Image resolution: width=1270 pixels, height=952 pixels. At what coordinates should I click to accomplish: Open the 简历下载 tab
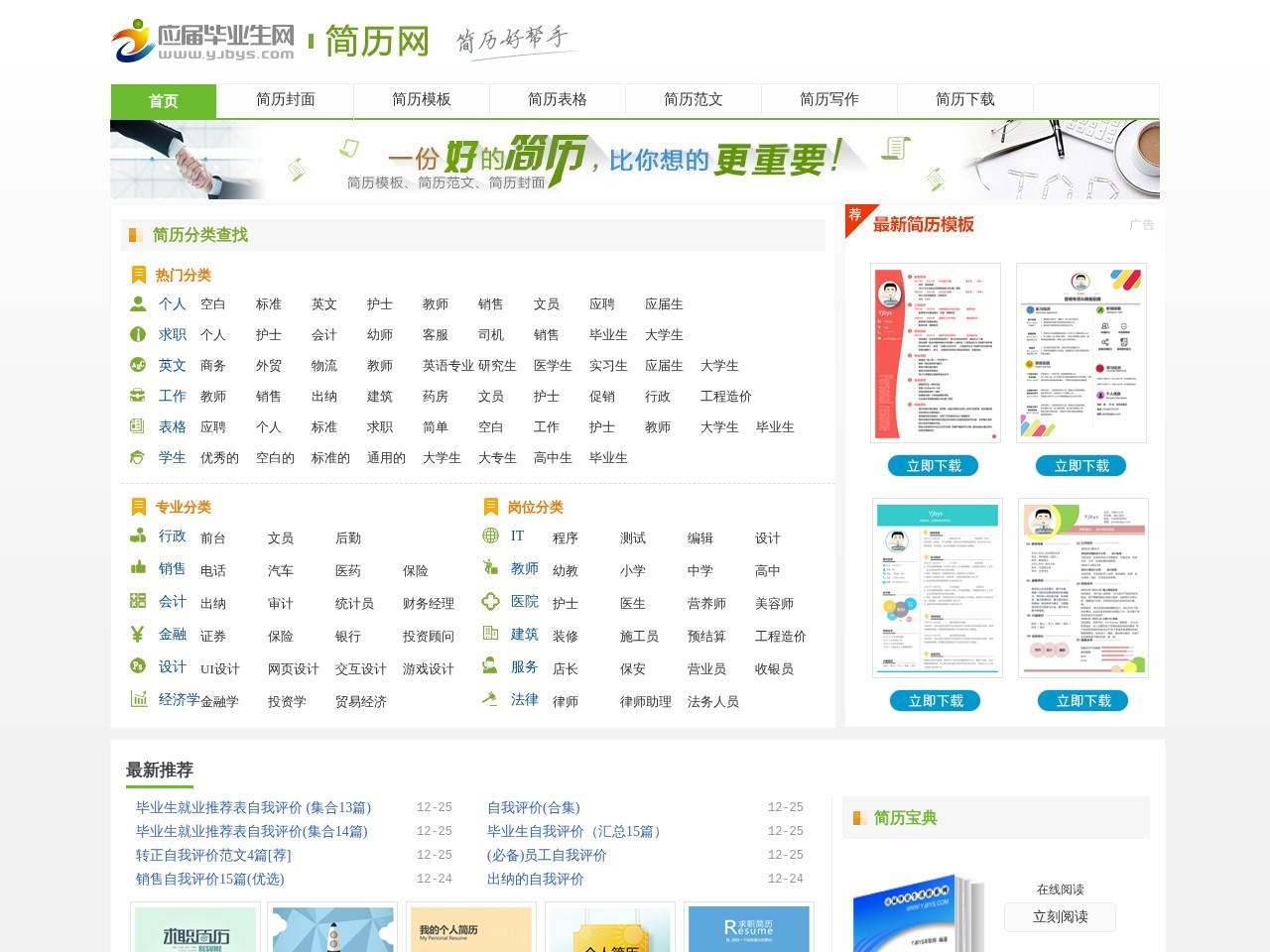(x=965, y=99)
